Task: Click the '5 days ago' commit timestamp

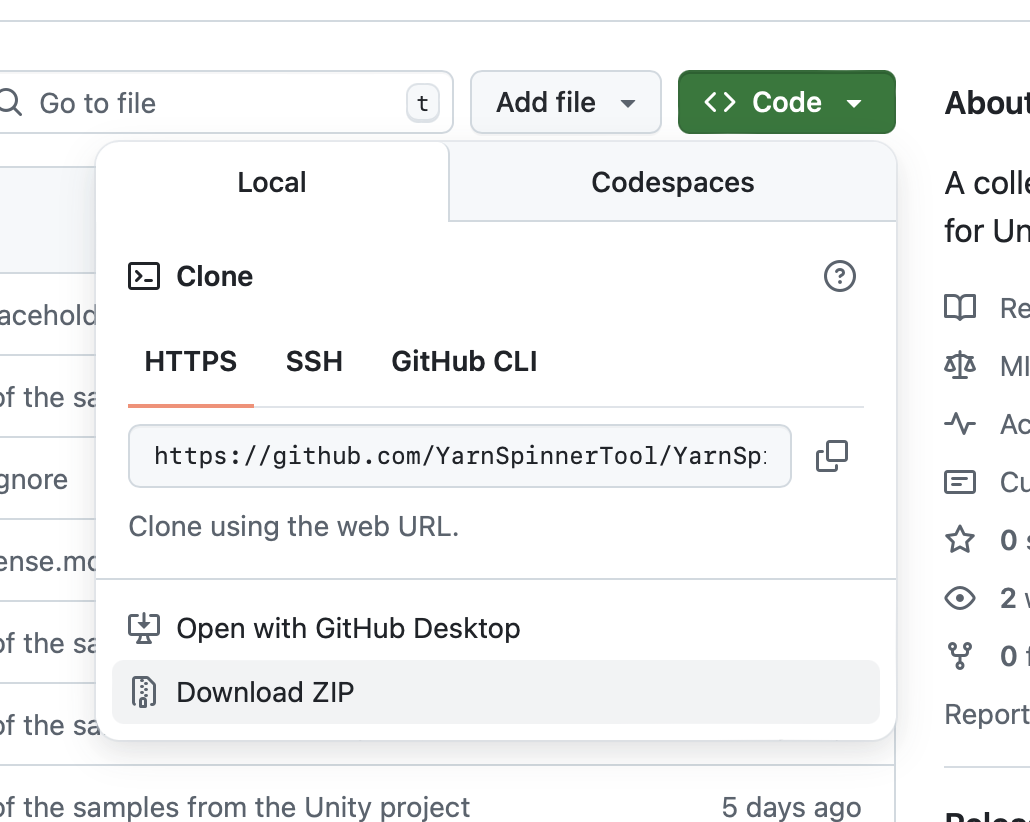Action: pos(791,807)
